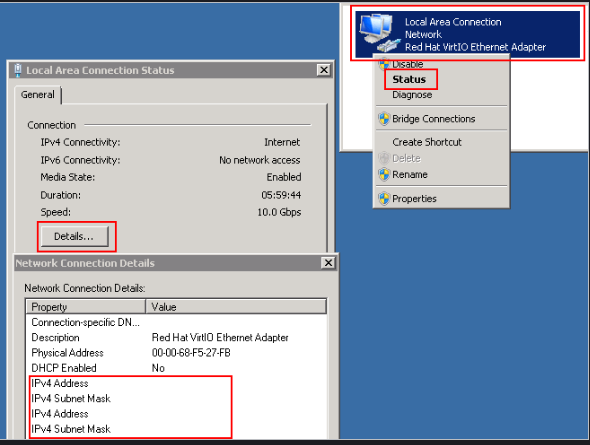Select the DHCP Enabled row
This screenshot has width=590, height=445.
click(x=176, y=368)
